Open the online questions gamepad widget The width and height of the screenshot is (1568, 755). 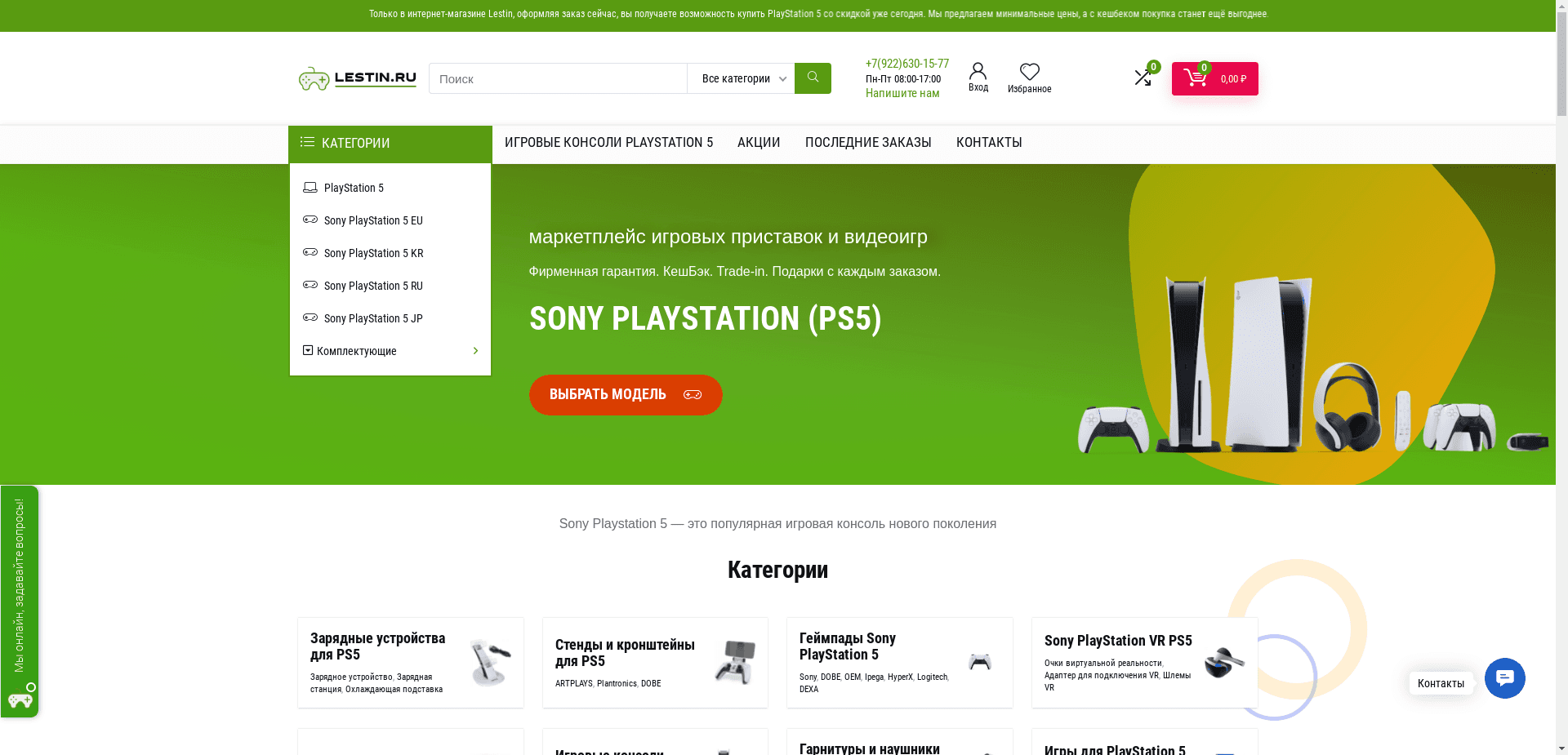coord(20,602)
